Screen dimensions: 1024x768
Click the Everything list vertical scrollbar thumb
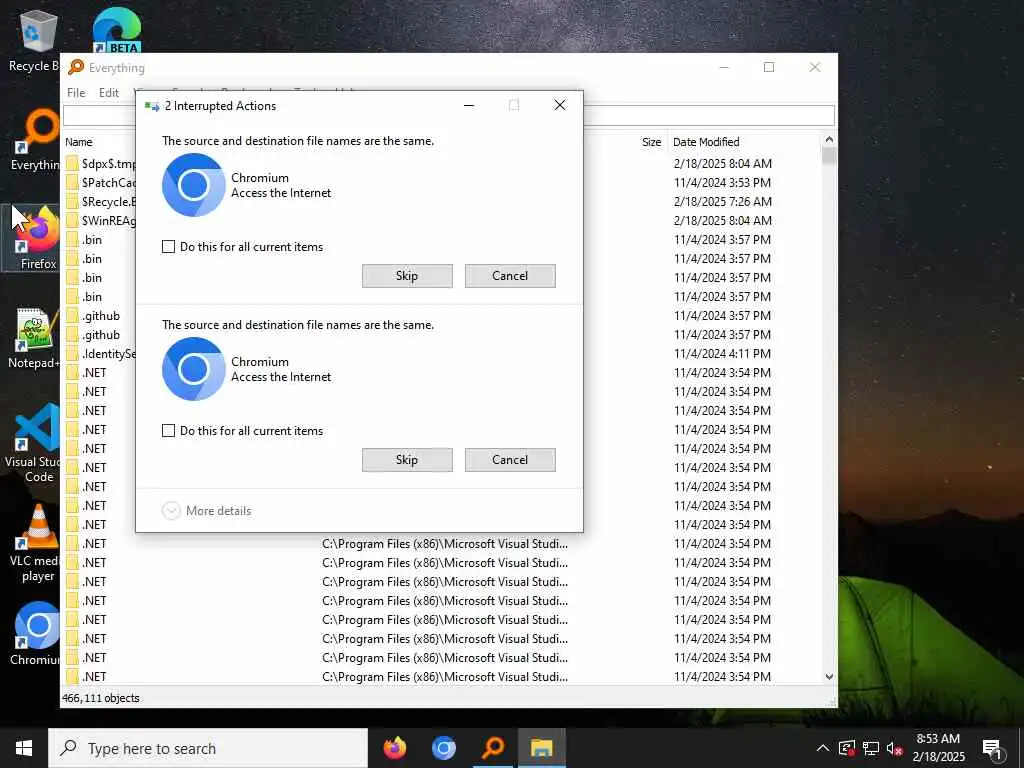point(829,157)
